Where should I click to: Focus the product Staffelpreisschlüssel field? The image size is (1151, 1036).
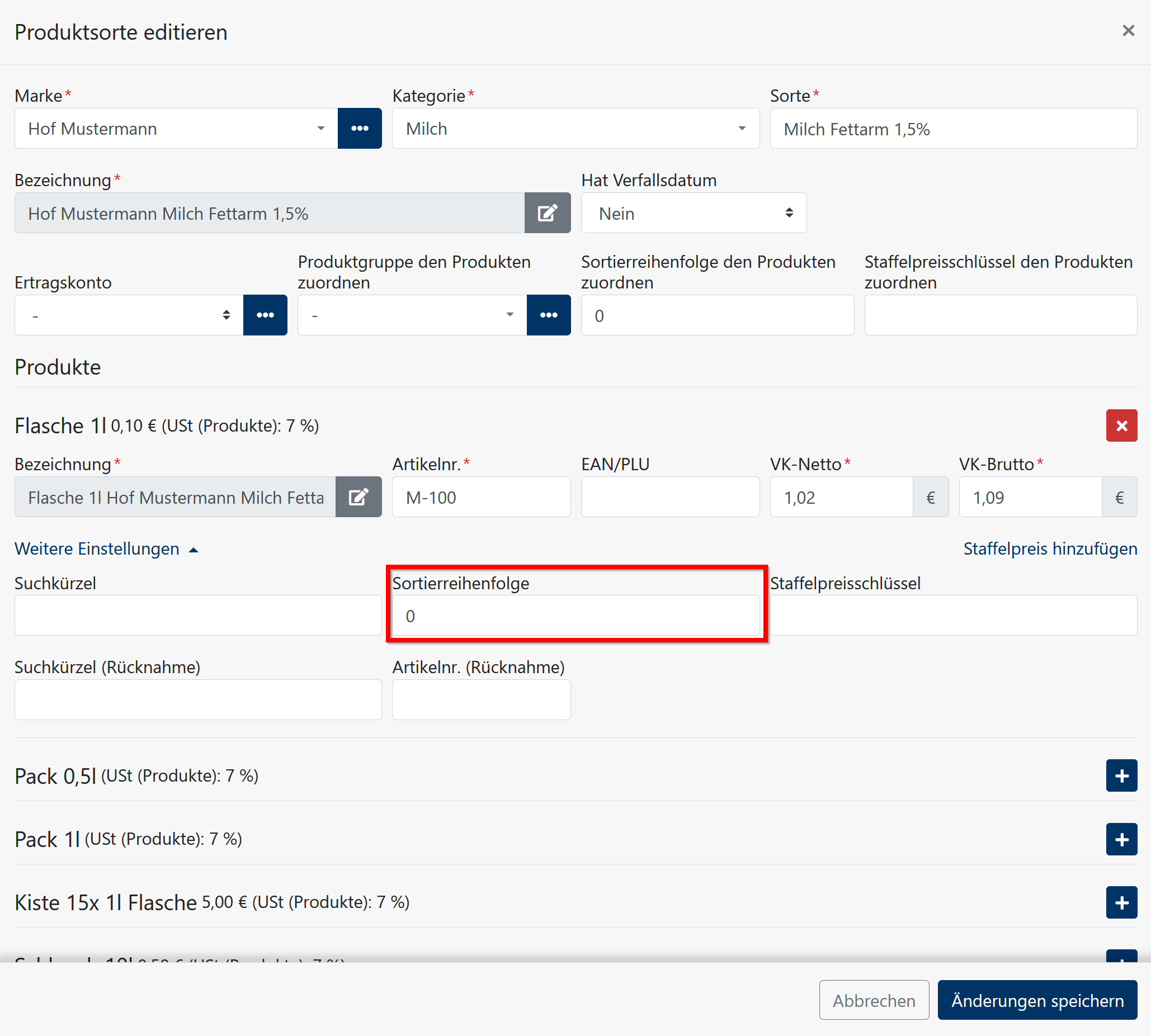[953, 616]
